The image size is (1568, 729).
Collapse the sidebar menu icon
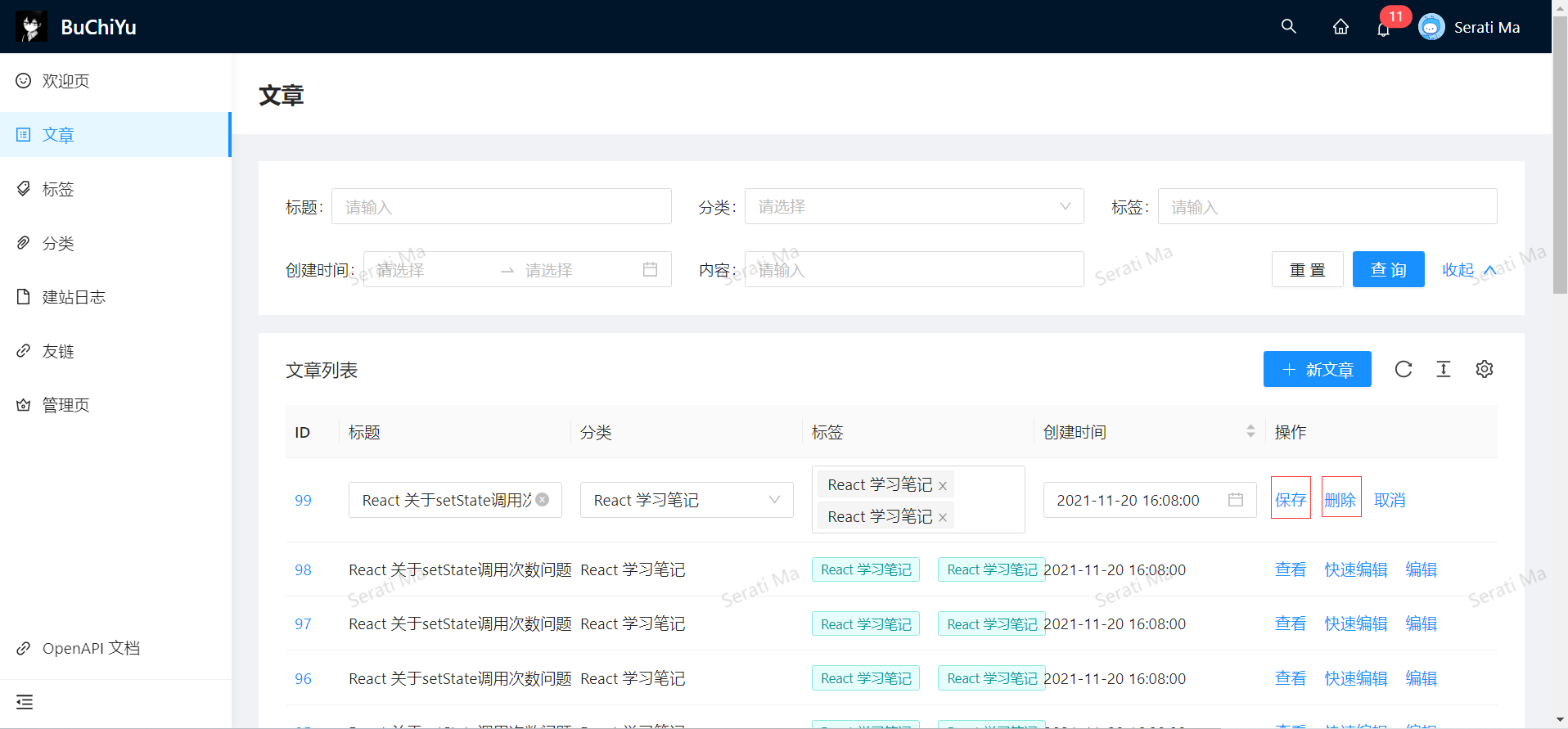tap(25, 702)
